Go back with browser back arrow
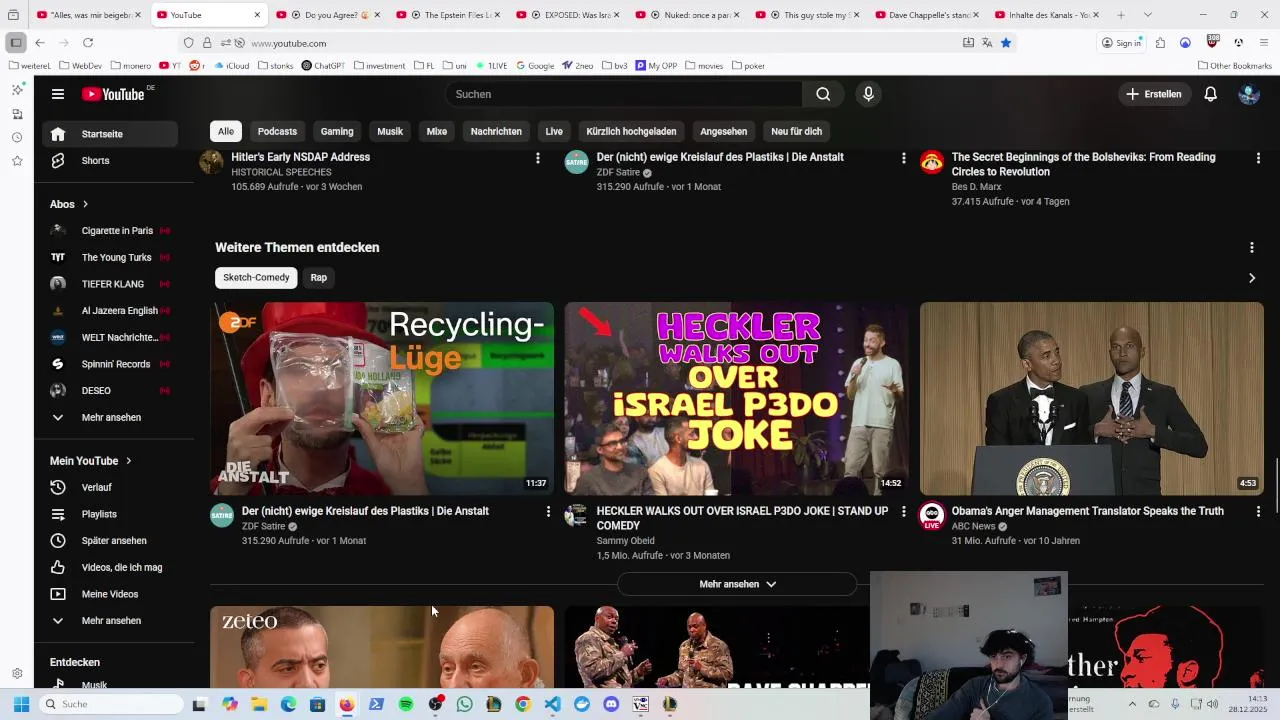Viewport: 1280px width, 720px height. coord(39,43)
